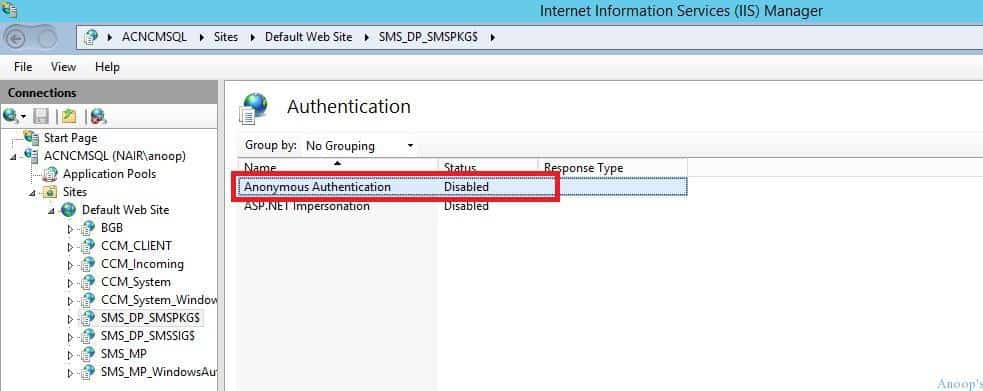Image resolution: width=983 pixels, height=391 pixels.
Task: Open the View menu
Action: pos(63,66)
